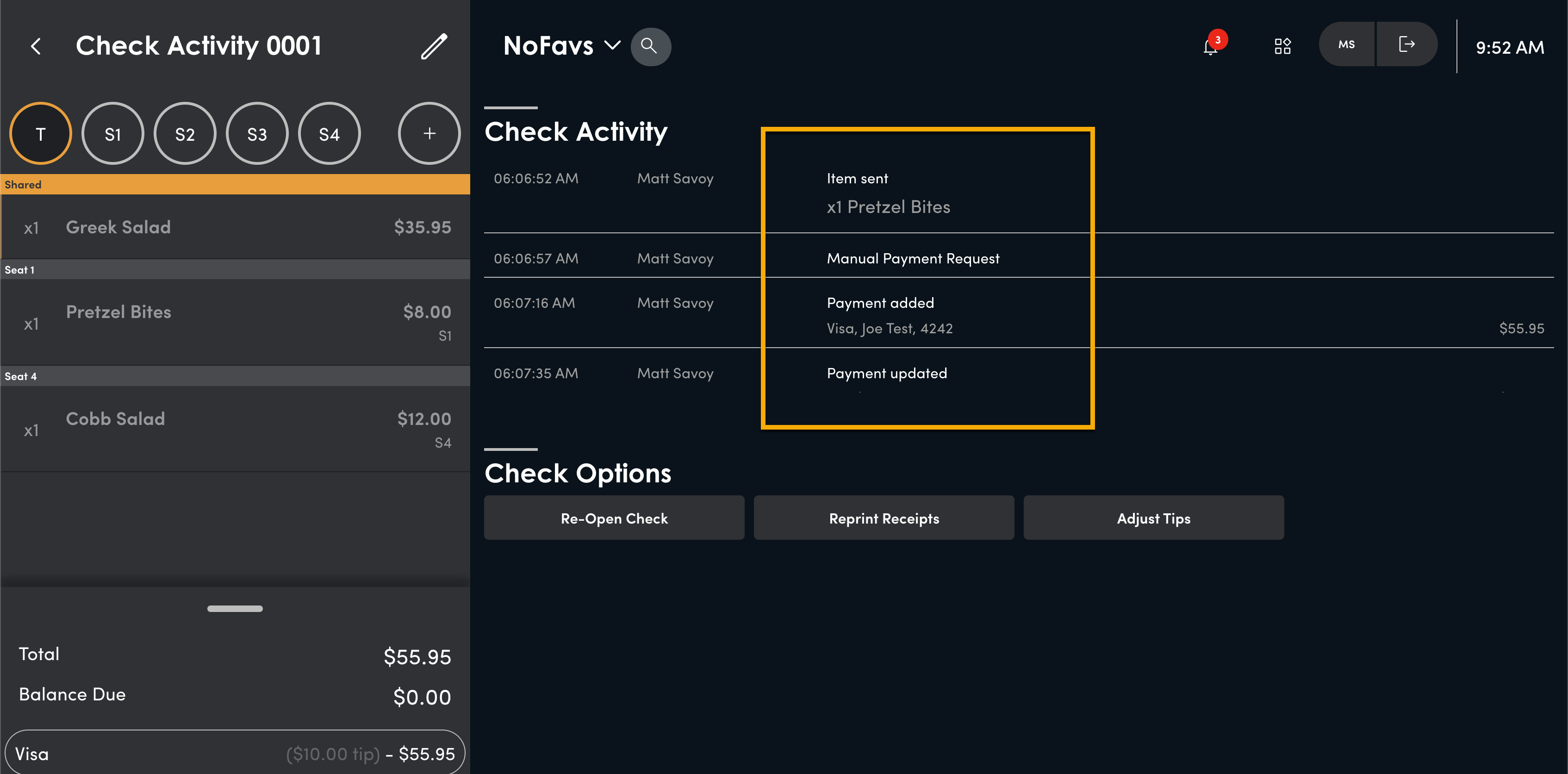This screenshot has height=774, width=1568.
Task: Grab the totals panel drag handle
Action: pyautogui.click(x=235, y=608)
